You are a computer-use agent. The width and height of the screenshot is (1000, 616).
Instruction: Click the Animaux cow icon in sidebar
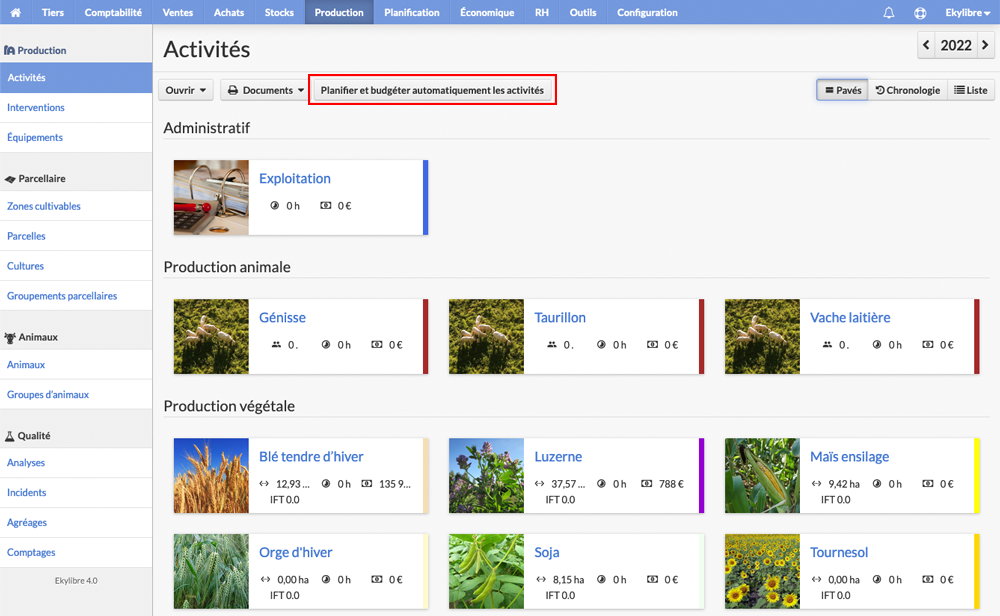click(10, 337)
